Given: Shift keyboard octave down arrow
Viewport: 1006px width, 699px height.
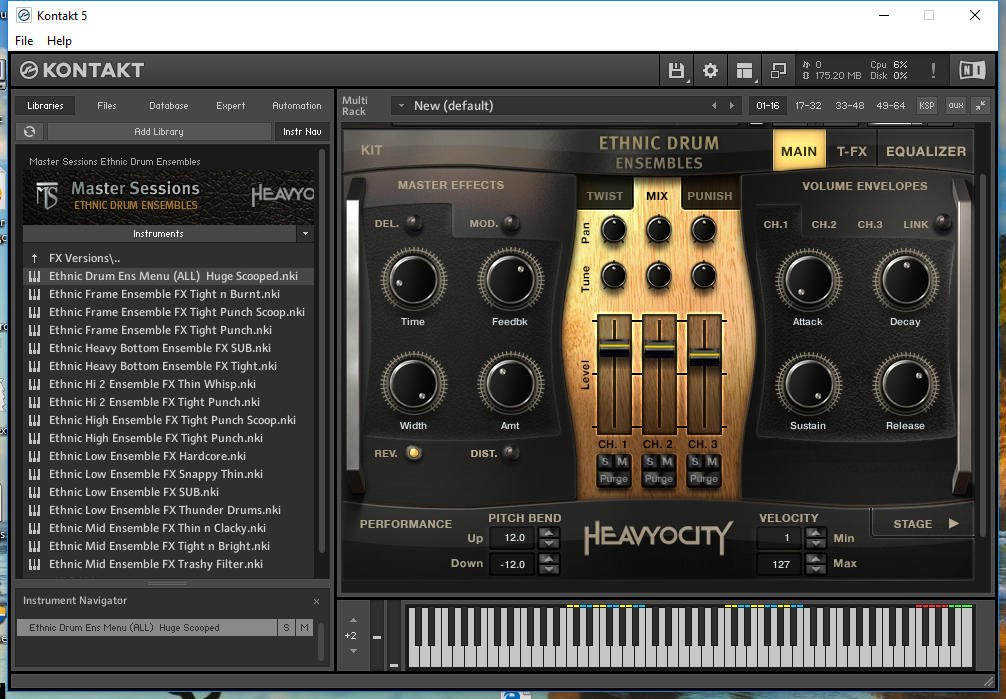Looking at the screenshot, I should coord(353,651).
